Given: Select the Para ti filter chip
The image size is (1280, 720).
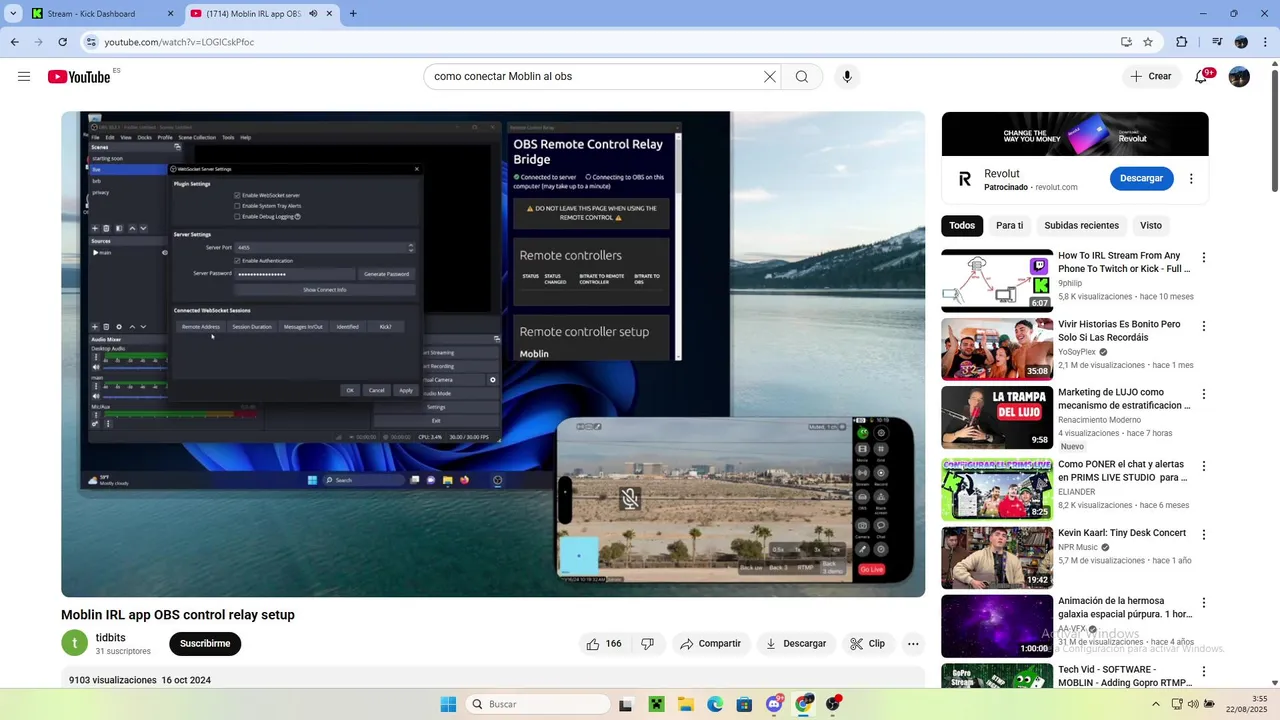Looking at the screenshot, I should [x=1010, y=226].
